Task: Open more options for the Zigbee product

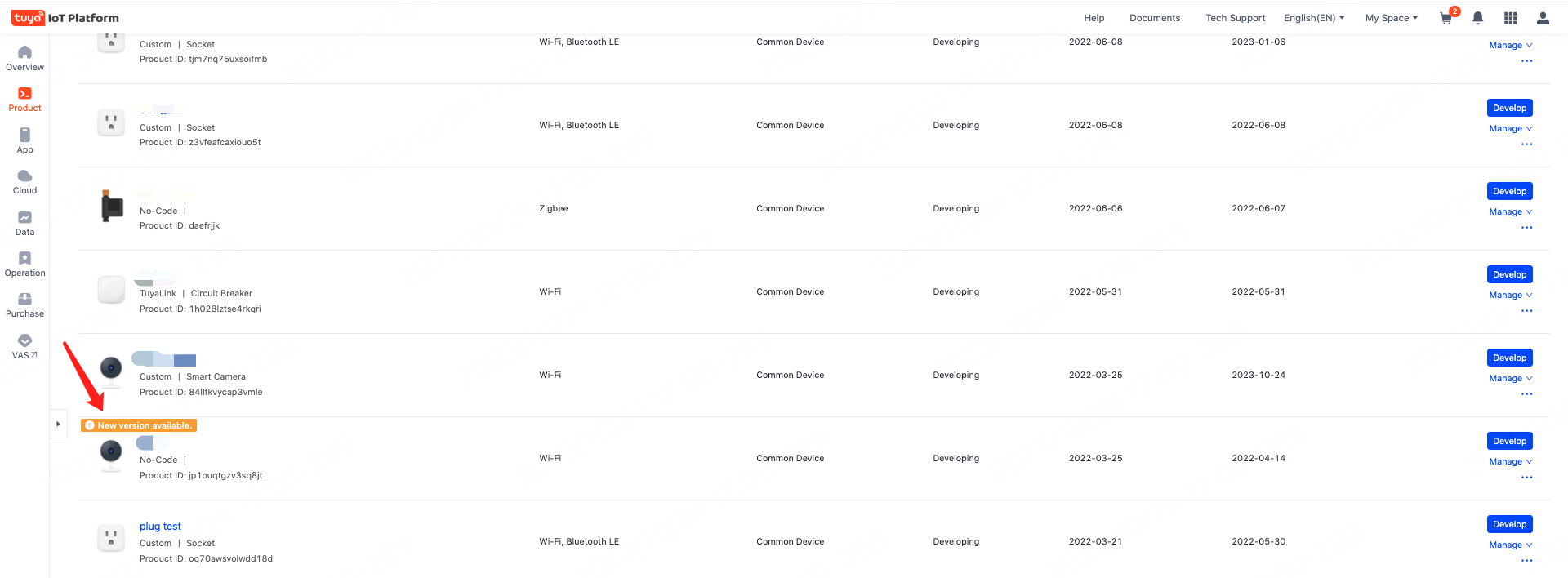Action: coord(1526,228)
